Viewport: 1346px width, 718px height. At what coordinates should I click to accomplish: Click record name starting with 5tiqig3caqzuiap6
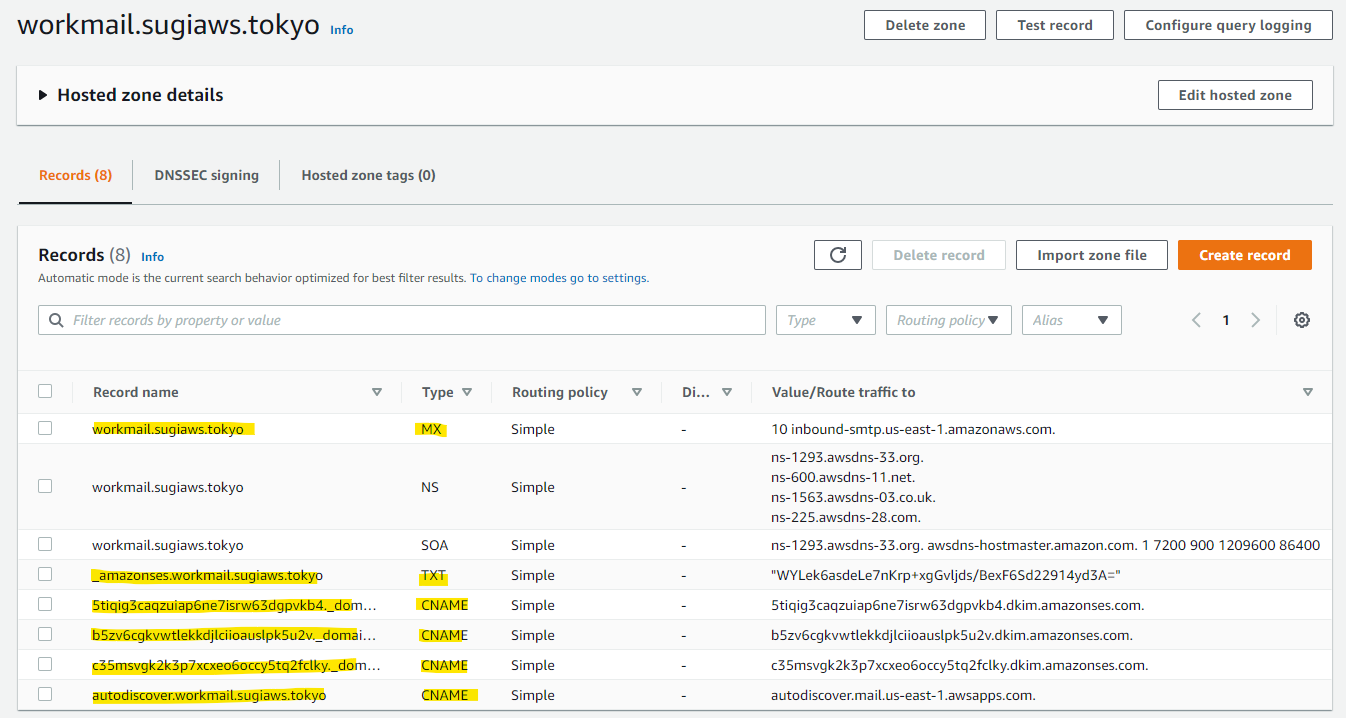[235, 605]
